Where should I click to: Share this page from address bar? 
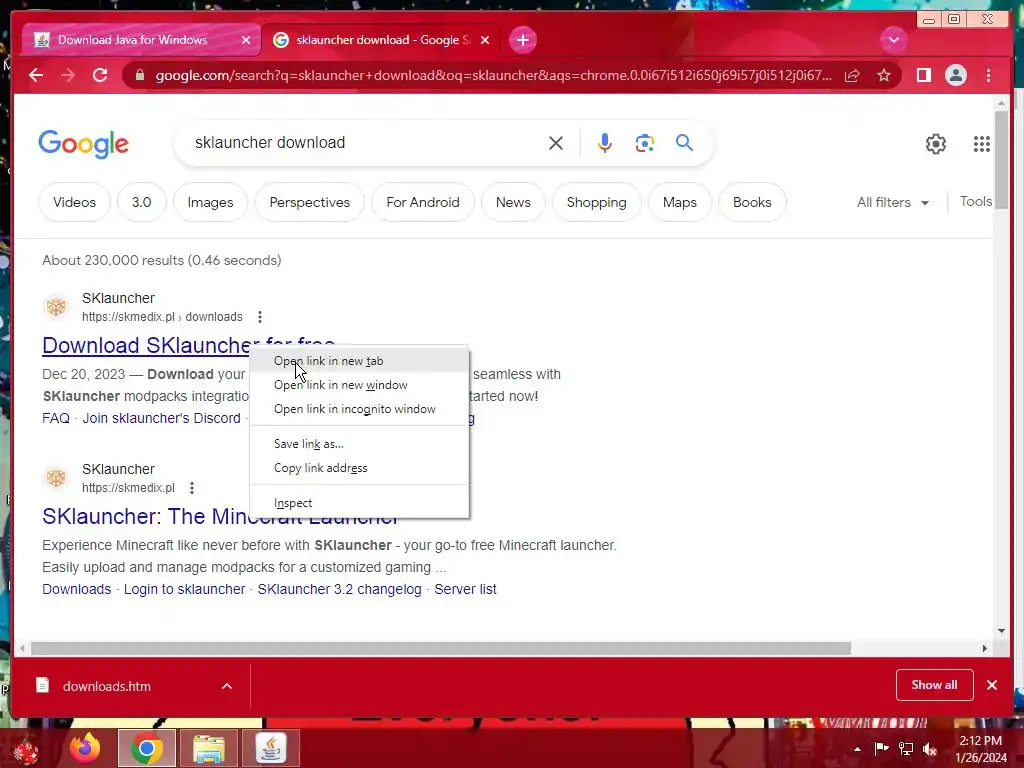pyautogui.click(x=852, y=75)
